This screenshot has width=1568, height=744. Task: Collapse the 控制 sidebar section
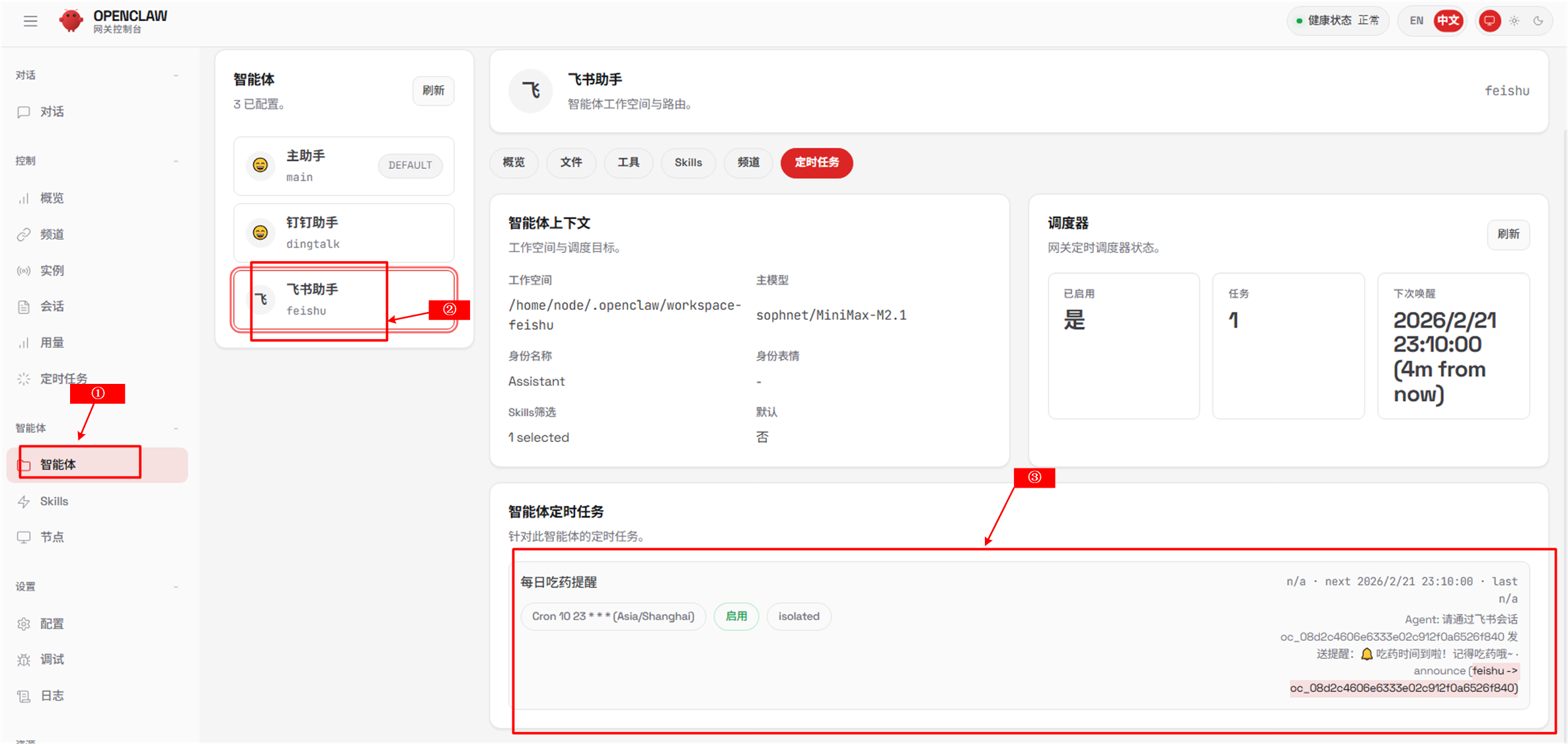176,161
